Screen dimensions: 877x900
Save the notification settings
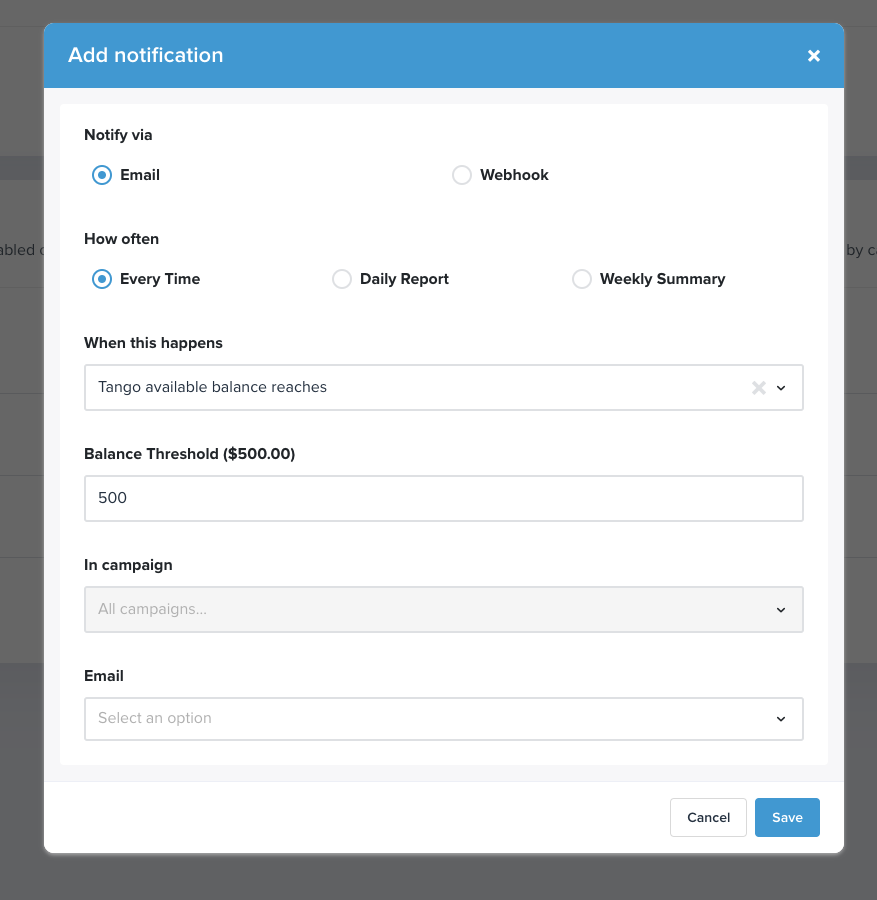787,817
